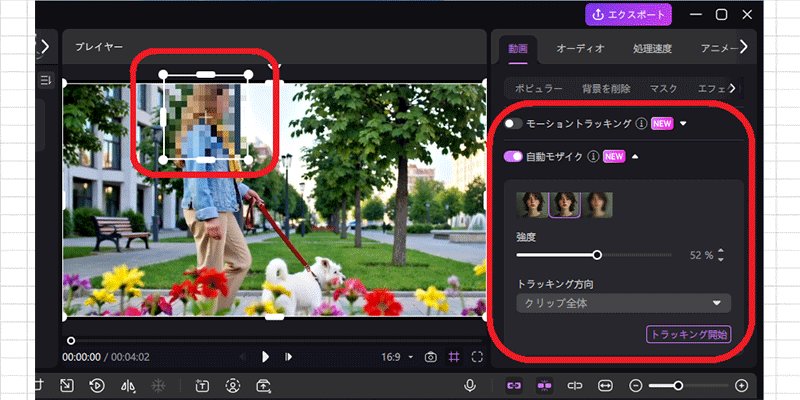Toggle the purple magnetic snap icon
The image size is (800, 400).
point(544,386)
